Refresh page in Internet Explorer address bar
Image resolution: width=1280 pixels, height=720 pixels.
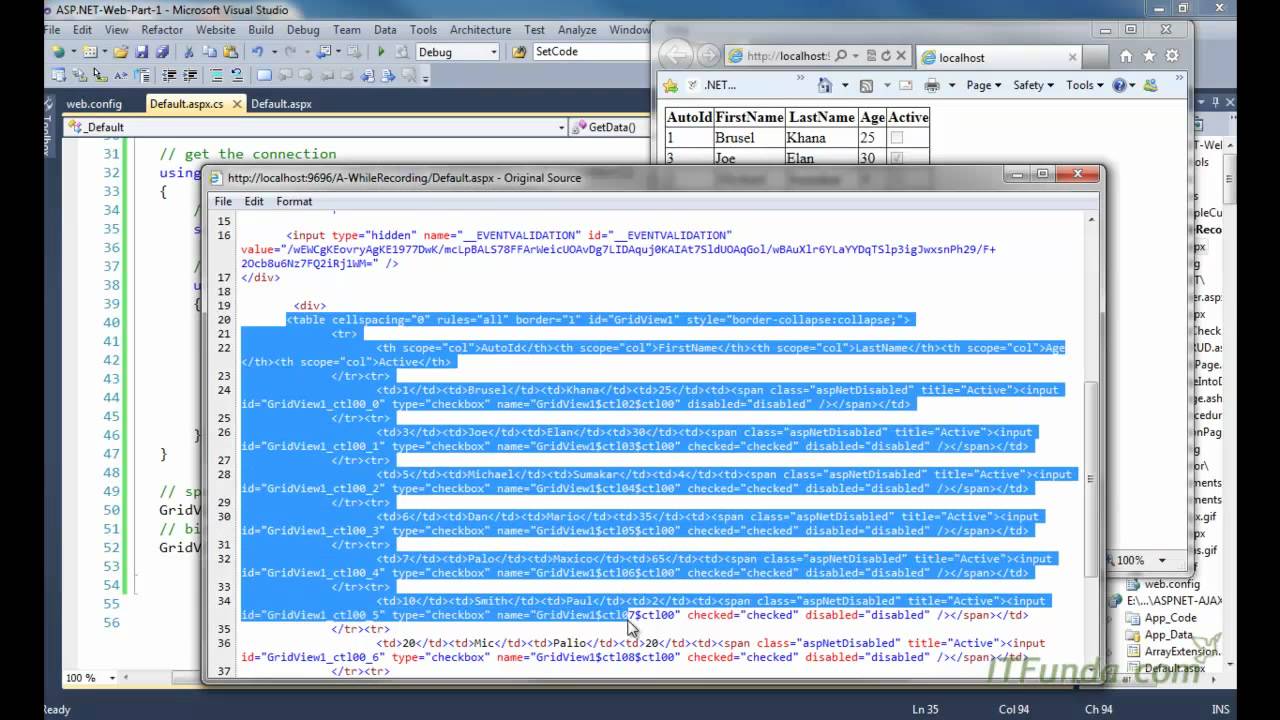pyautogui.click(x=886, y=56)
